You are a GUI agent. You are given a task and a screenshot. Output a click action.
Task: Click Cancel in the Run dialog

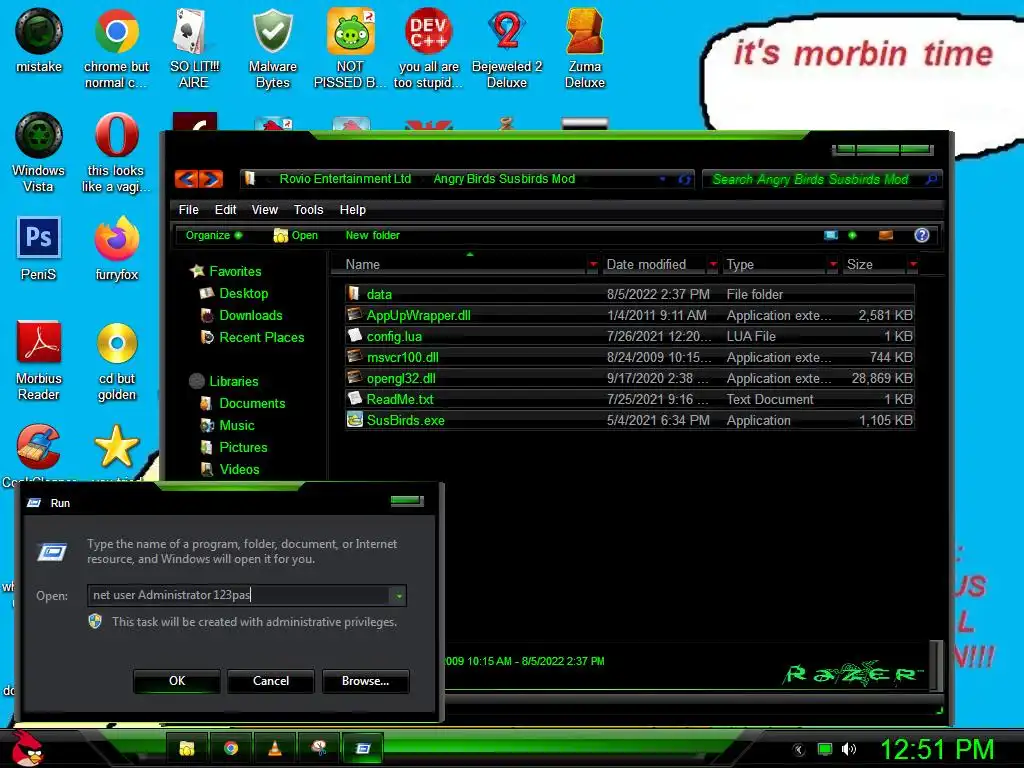click(271, 681)
